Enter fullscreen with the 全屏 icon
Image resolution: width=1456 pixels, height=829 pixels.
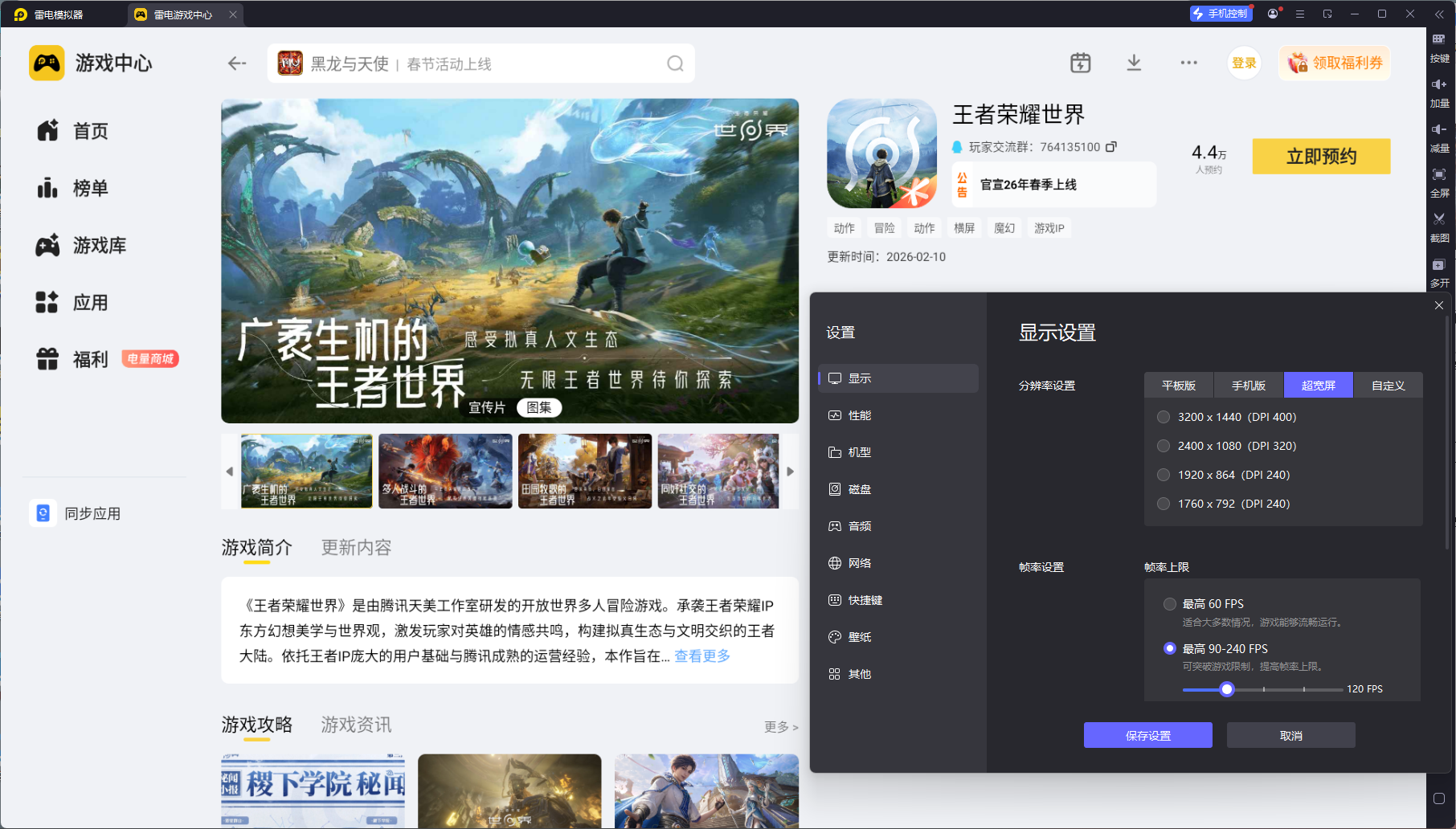point(1439,182)
